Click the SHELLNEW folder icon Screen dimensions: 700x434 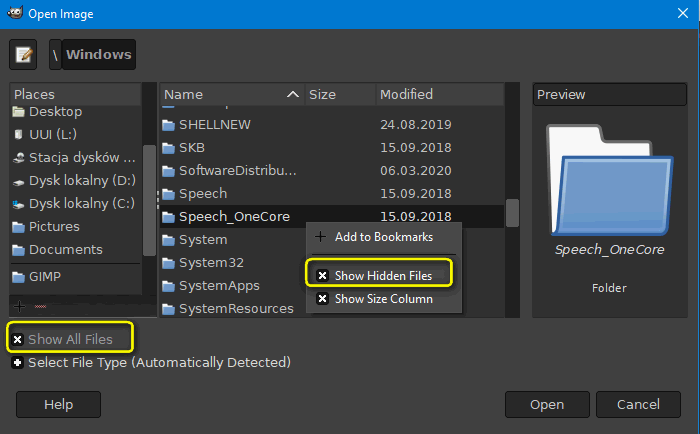point(168,125)
